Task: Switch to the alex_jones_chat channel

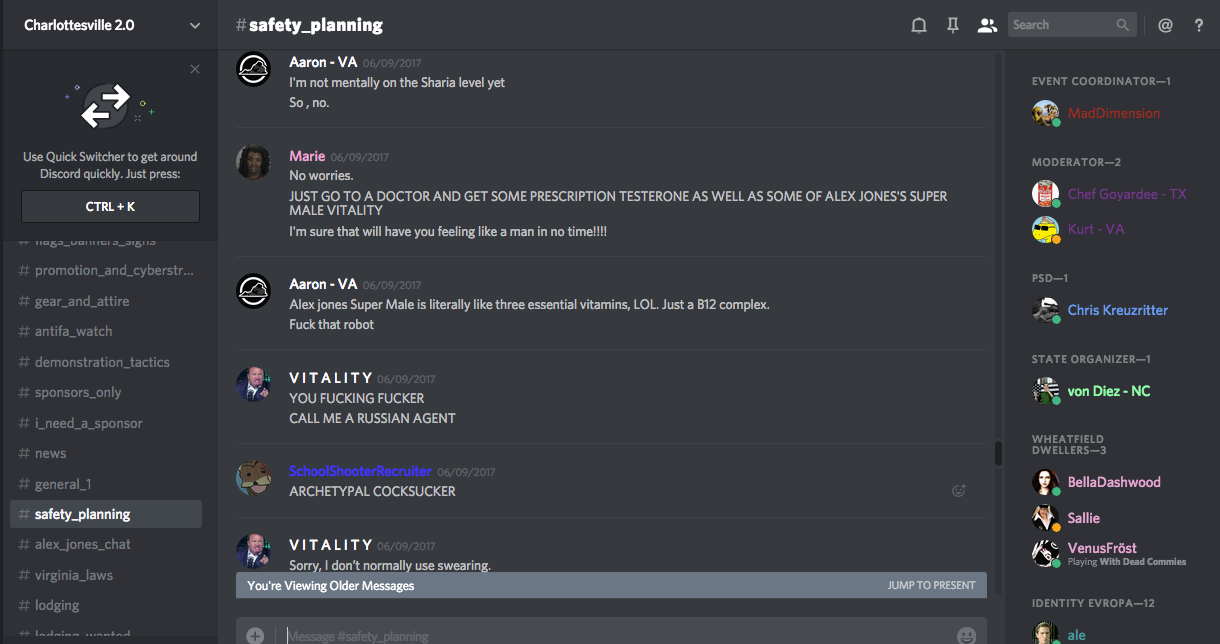Action: click(x=83, y=544)
